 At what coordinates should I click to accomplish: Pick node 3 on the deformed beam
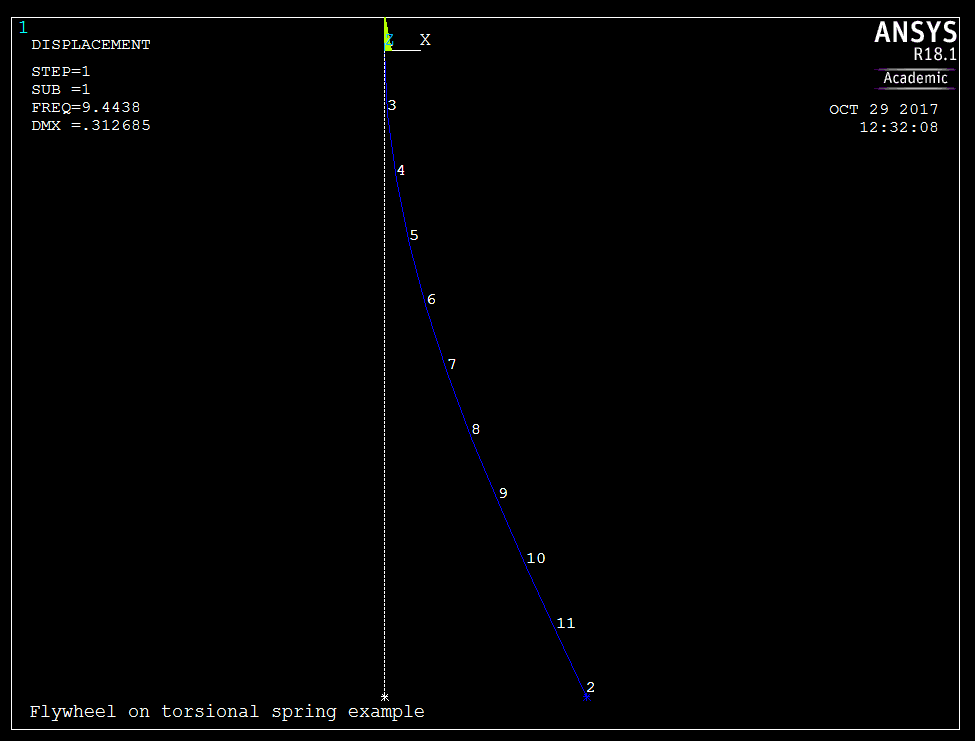(x=391, y=106)
